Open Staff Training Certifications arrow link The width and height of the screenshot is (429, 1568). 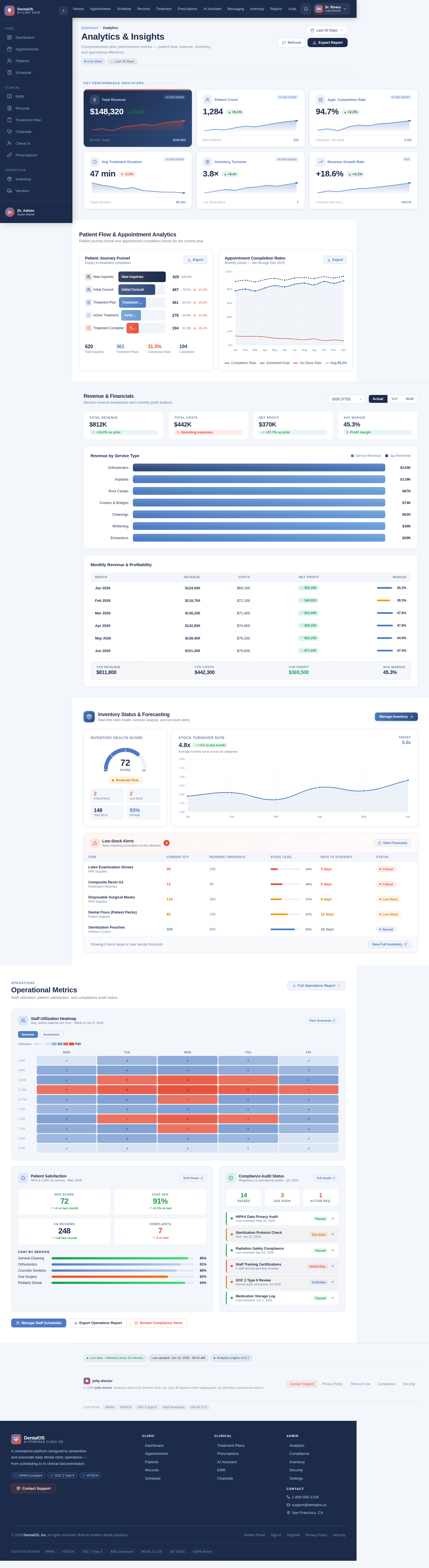click(332, 1266)
